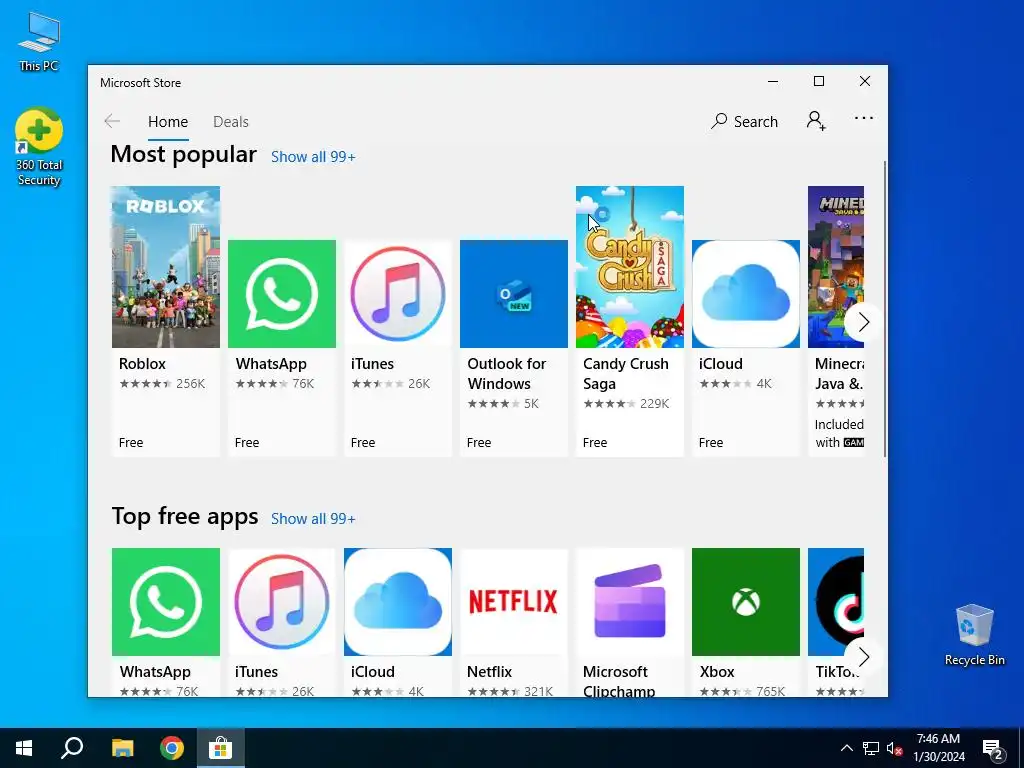Select the This PC desktop icon

point(39,40)
